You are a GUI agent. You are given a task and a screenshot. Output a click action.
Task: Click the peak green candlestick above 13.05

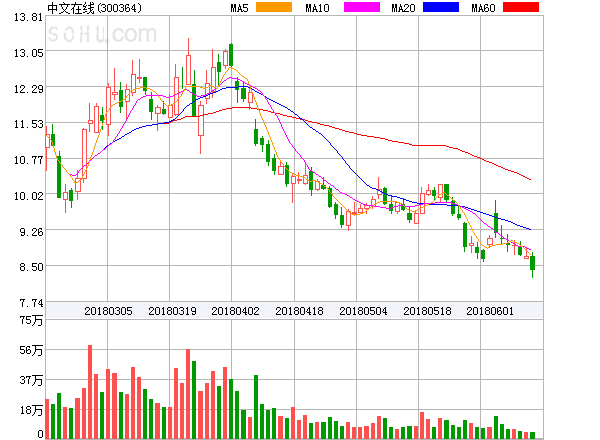click(x=231, y=55)
